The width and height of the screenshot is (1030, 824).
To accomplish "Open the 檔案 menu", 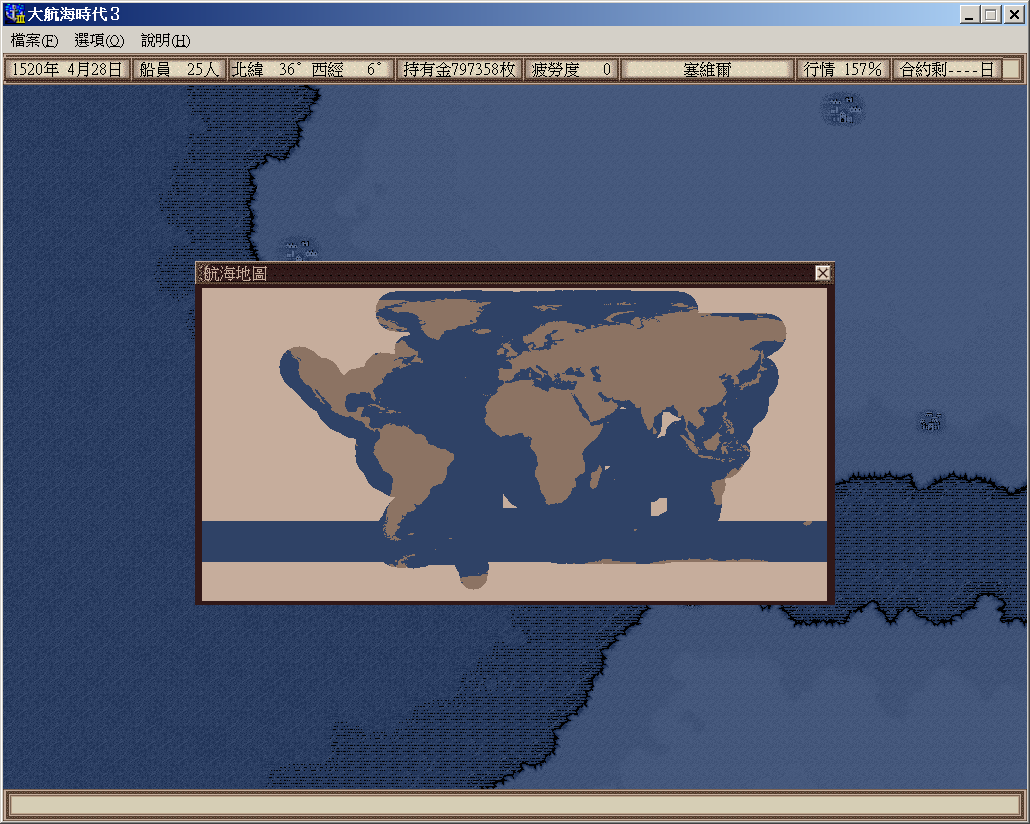I will [x=34, y=41].
